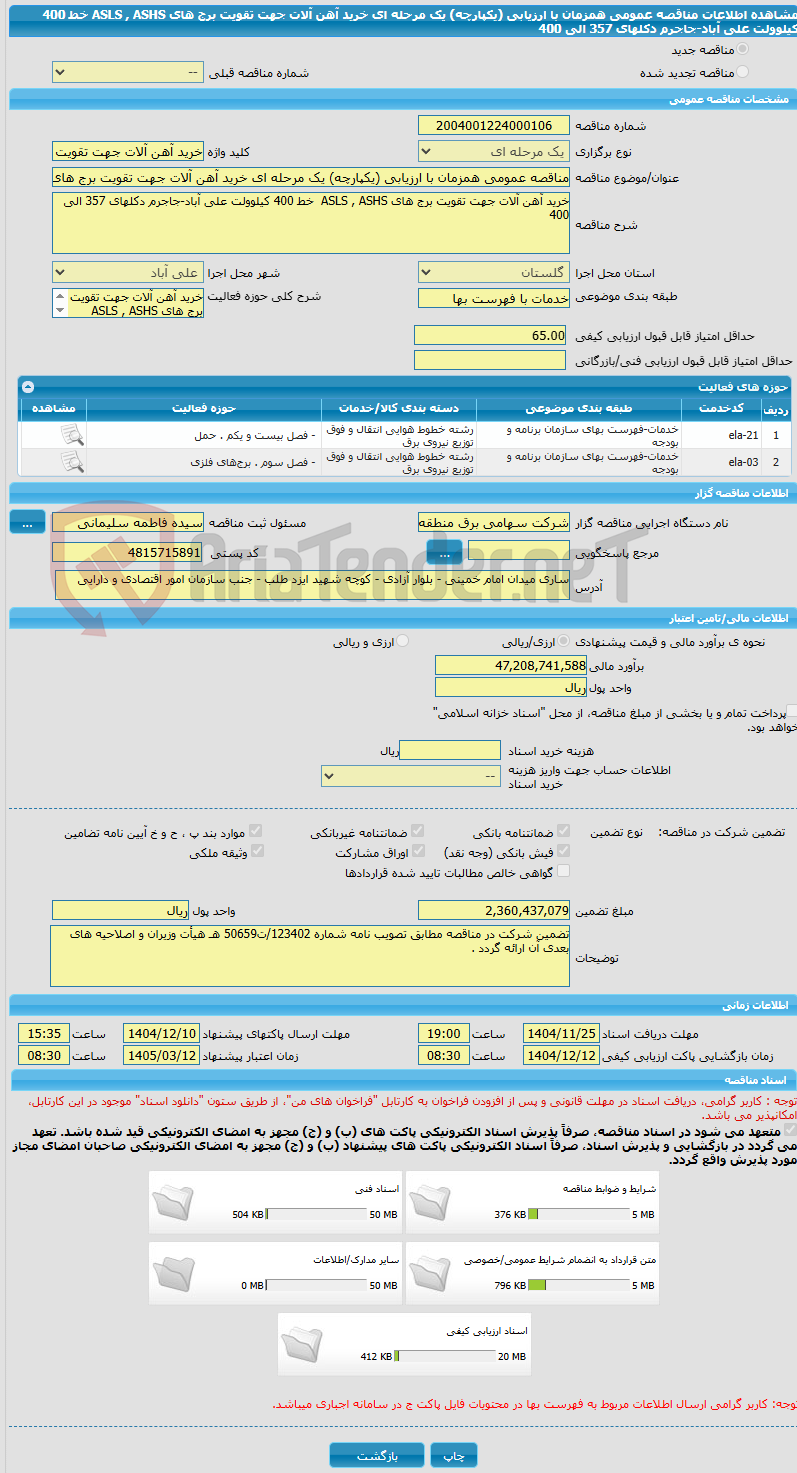Click the بازگشت back button
This screenshot has height=1473, width=797.
(377, 1455)
